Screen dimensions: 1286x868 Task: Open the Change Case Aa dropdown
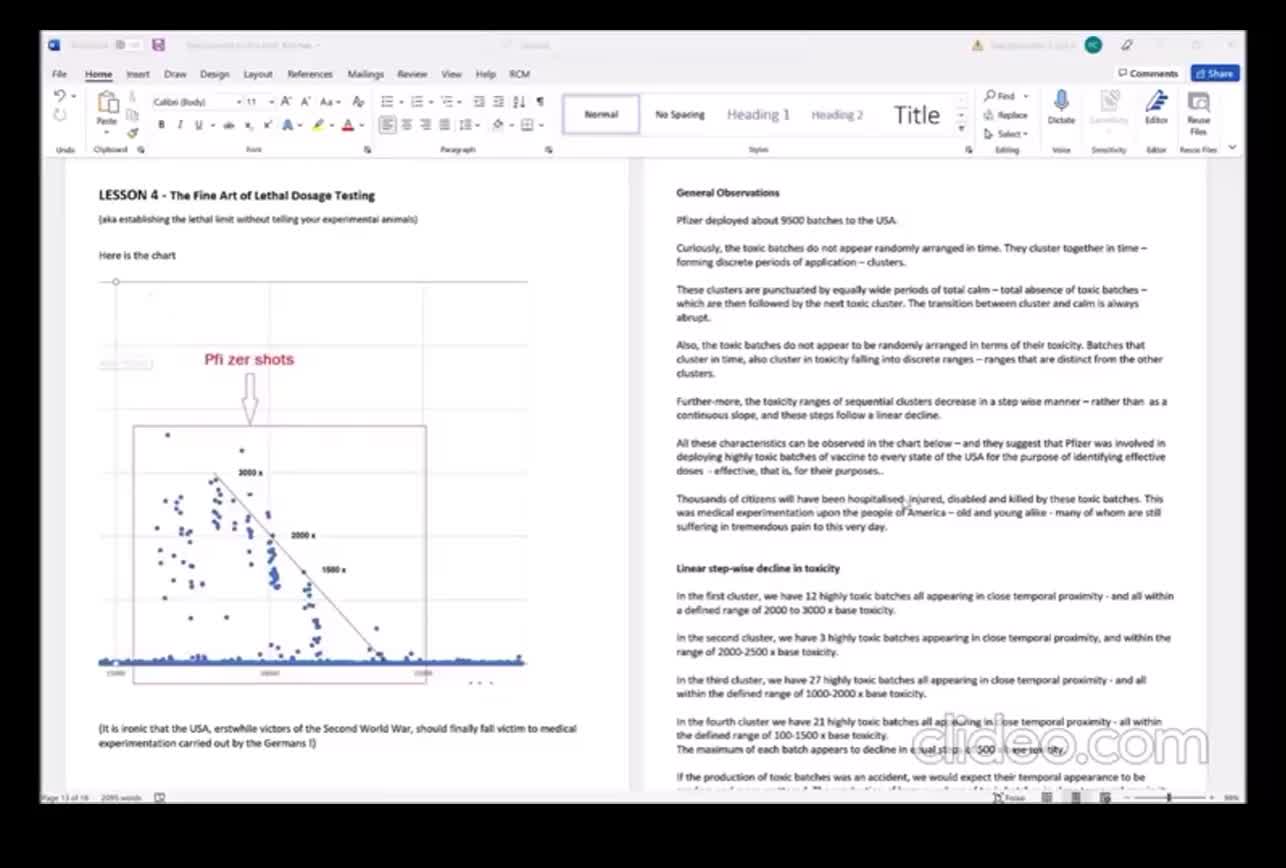coord(330,101)
